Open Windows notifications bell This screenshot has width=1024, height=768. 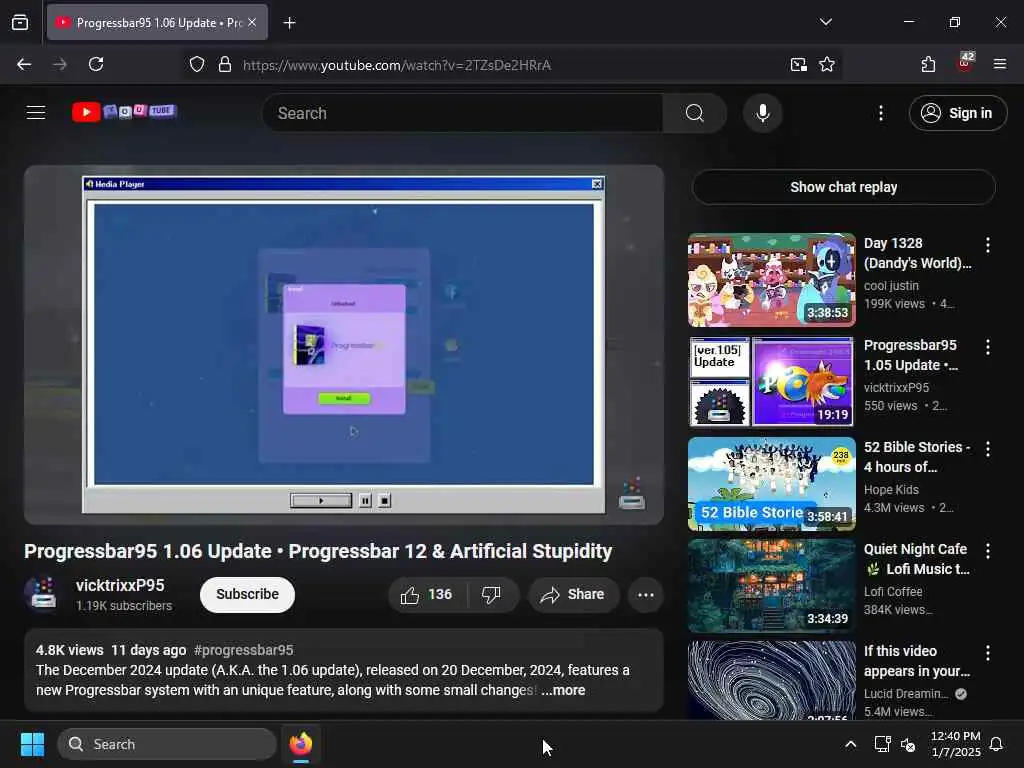996,744
